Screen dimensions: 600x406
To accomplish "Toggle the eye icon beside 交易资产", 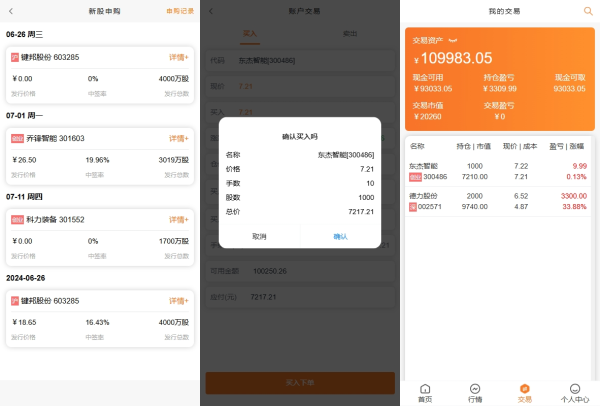I will pyautogui.click(x=453, y=40).
